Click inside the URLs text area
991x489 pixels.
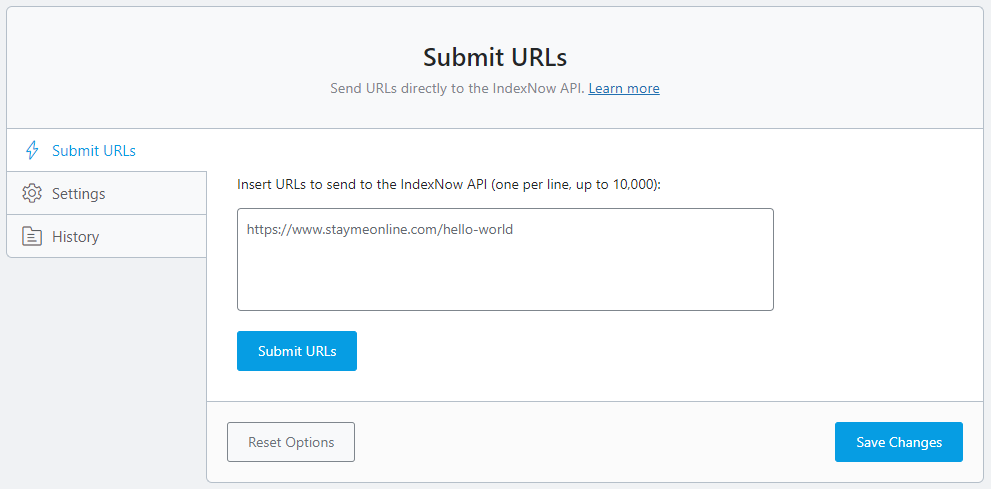[x=505, y=260]
